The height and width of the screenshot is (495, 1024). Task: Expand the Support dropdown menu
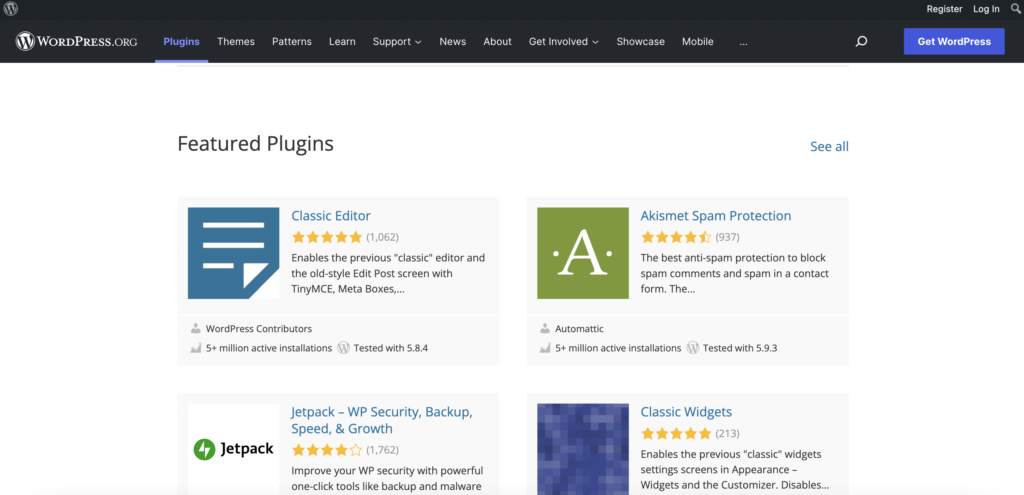coord(397,42)
